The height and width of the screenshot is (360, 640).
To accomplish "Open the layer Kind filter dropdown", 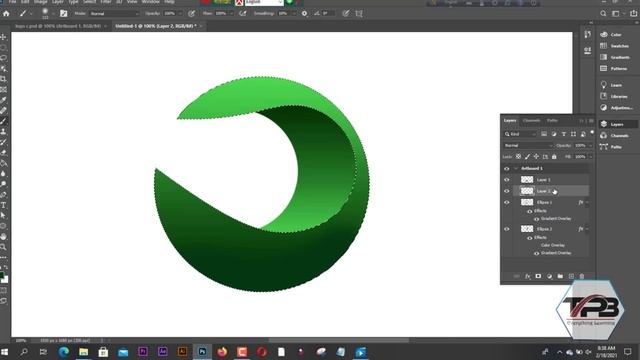I will coord(520,134).
